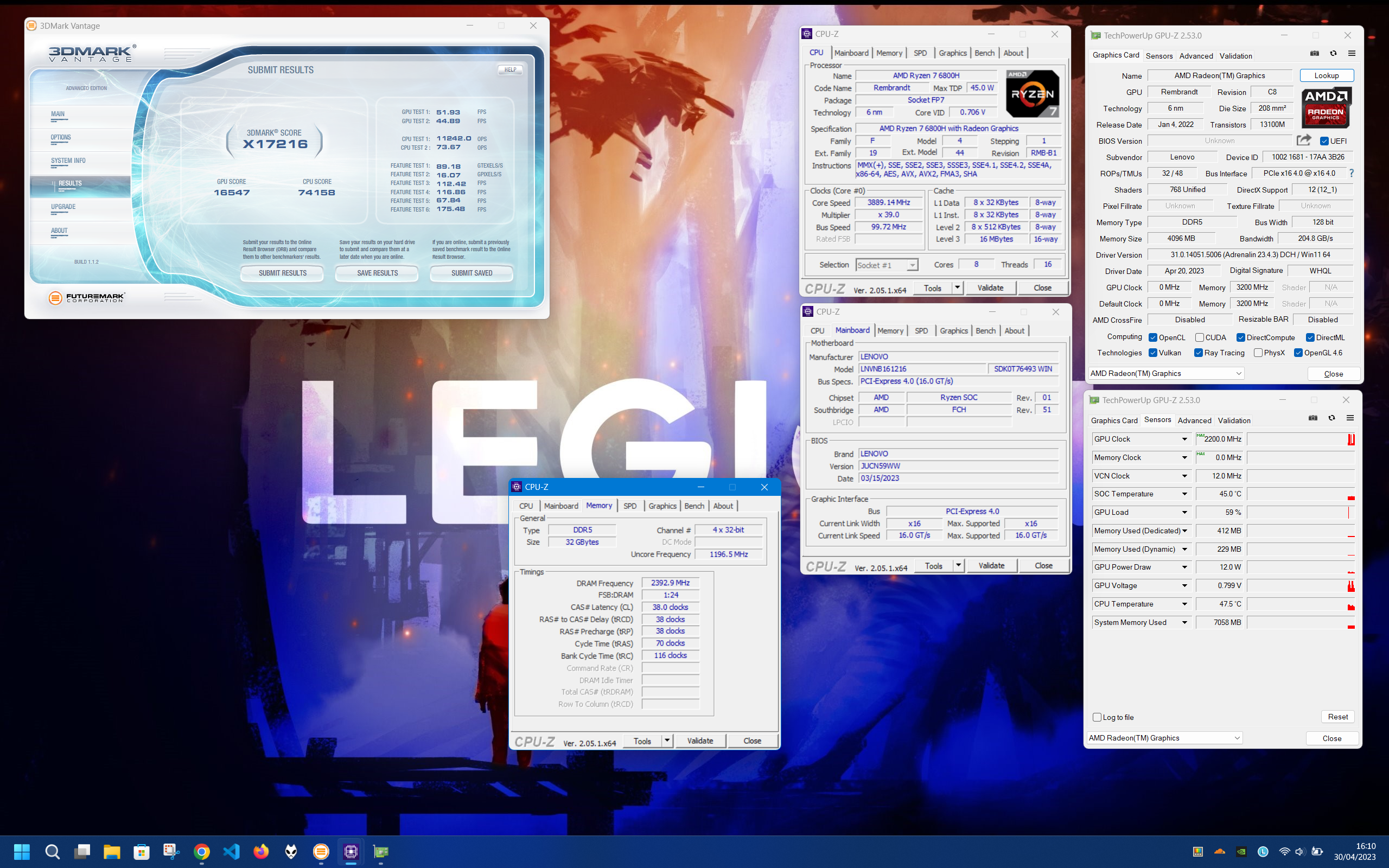Switch to 3DMark Vantage taskbar icon
Image resolution: width=1389 pixels, height=868 pixels.
click(x=321, y=851)
